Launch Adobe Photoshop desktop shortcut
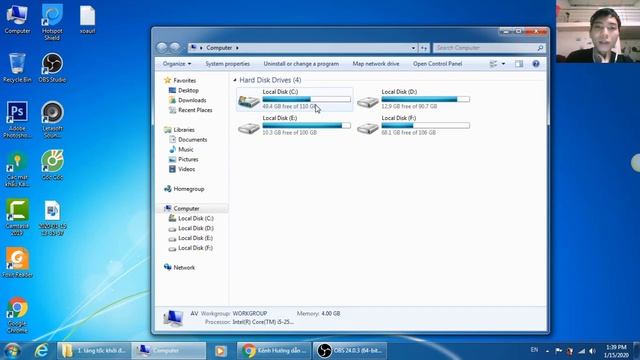This screenshot has width=640, height=360. (x=17, y=119)
